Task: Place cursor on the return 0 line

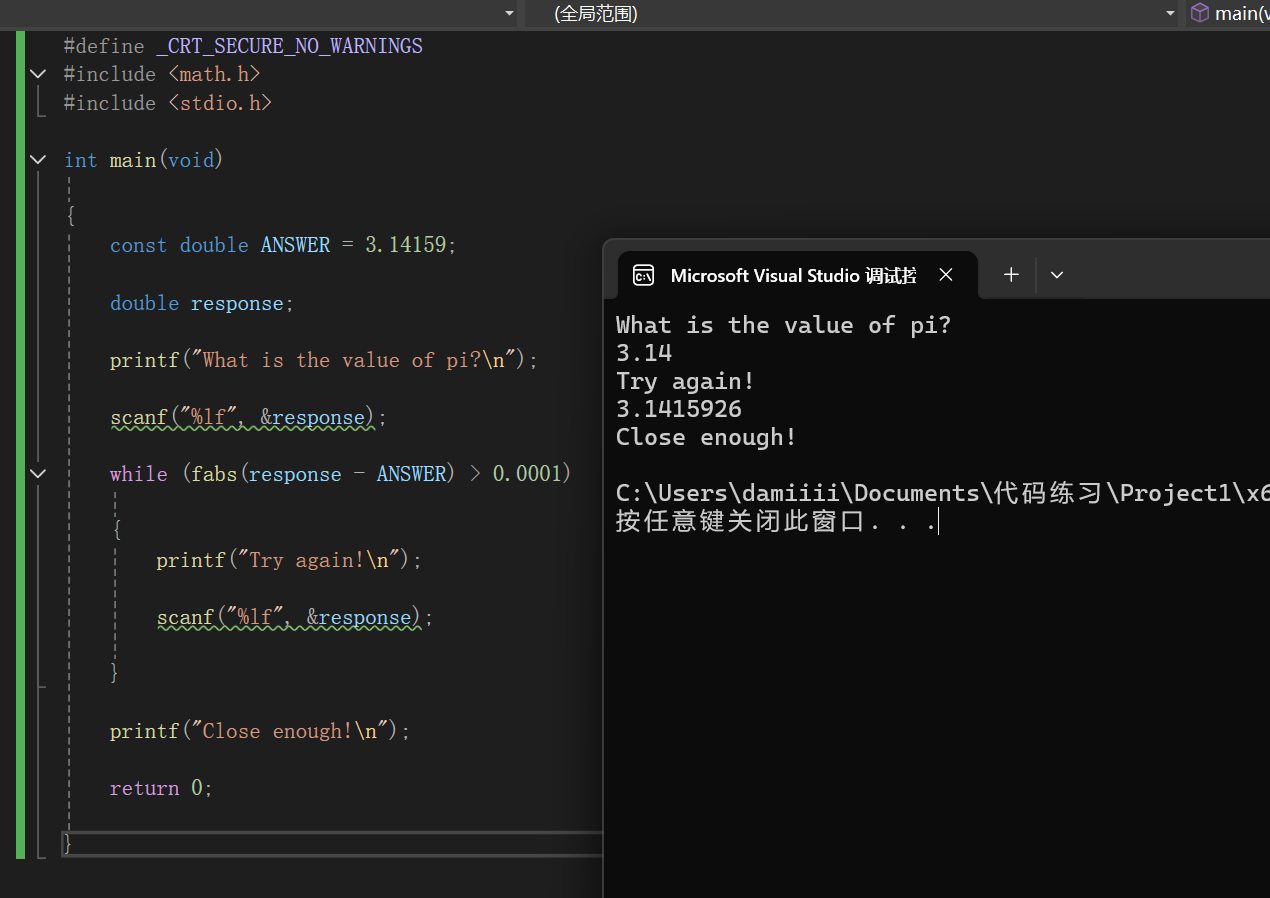Action: click(x=161, y=788)
